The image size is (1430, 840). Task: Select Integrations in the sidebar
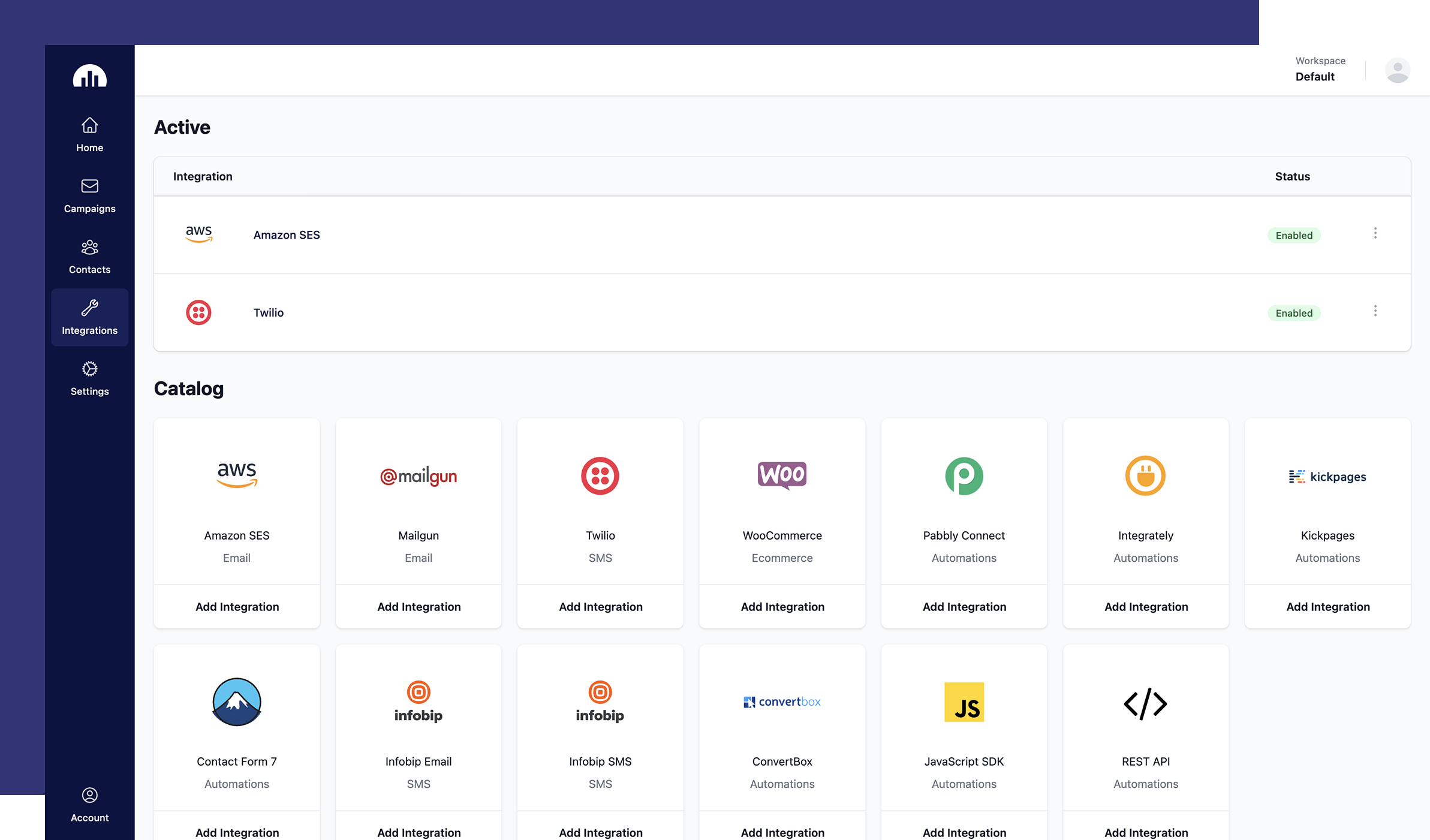[89, 317]
